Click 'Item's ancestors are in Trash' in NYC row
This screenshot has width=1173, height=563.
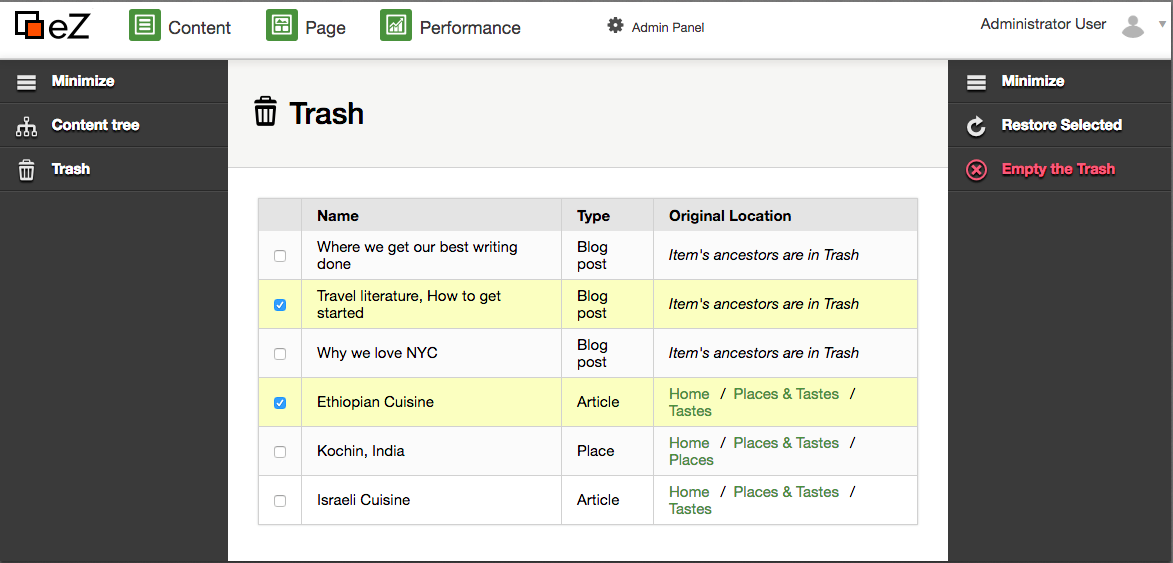tap(763, 353)
